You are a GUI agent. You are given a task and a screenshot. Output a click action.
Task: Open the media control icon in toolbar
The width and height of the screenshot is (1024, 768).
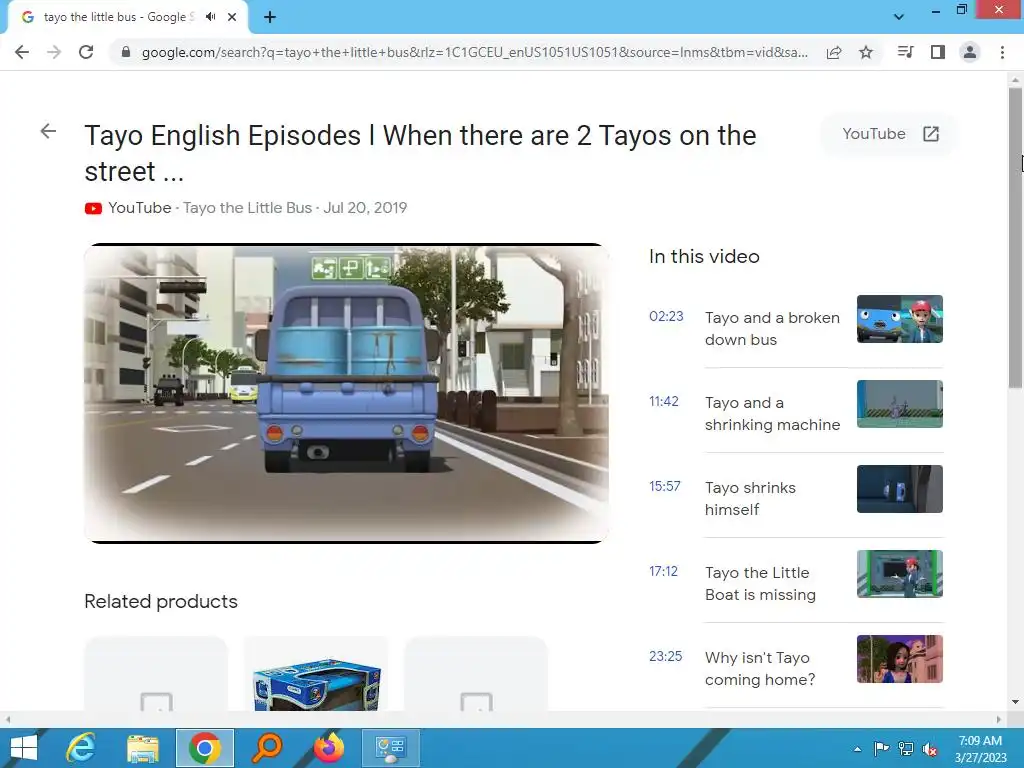pyautogui.click(x=905, y=52)
